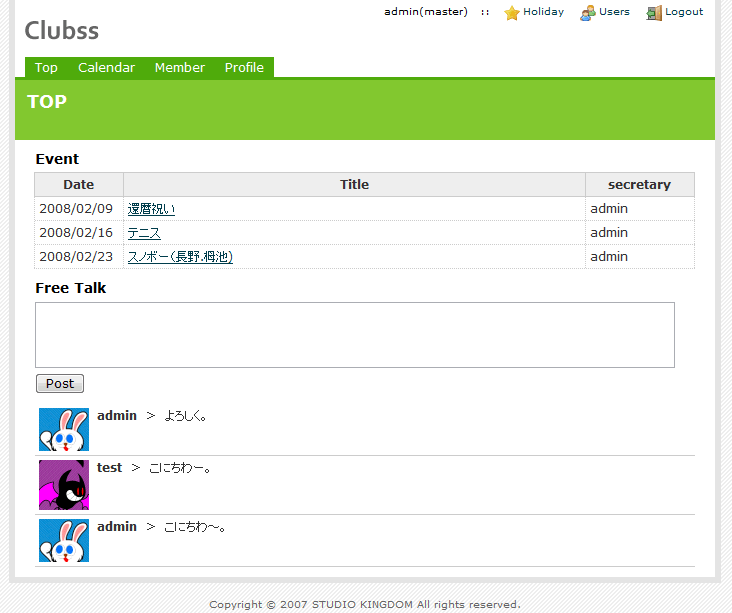Click admin's rabbit avatar beside よろしく。
Viewport: 732px width, 613px height.
tap(64, 430)
